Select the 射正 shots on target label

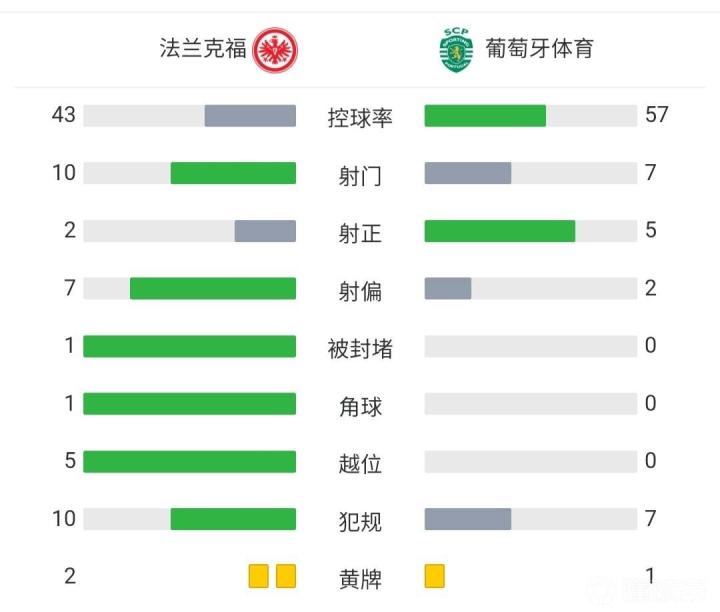360,233
